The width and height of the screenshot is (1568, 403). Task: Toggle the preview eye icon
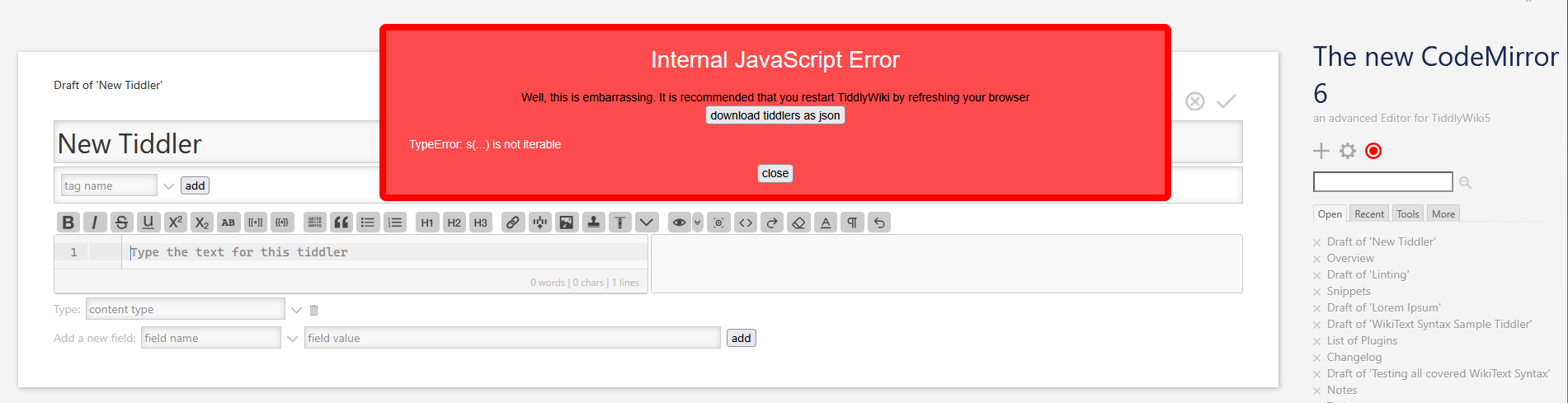point(679,223)
